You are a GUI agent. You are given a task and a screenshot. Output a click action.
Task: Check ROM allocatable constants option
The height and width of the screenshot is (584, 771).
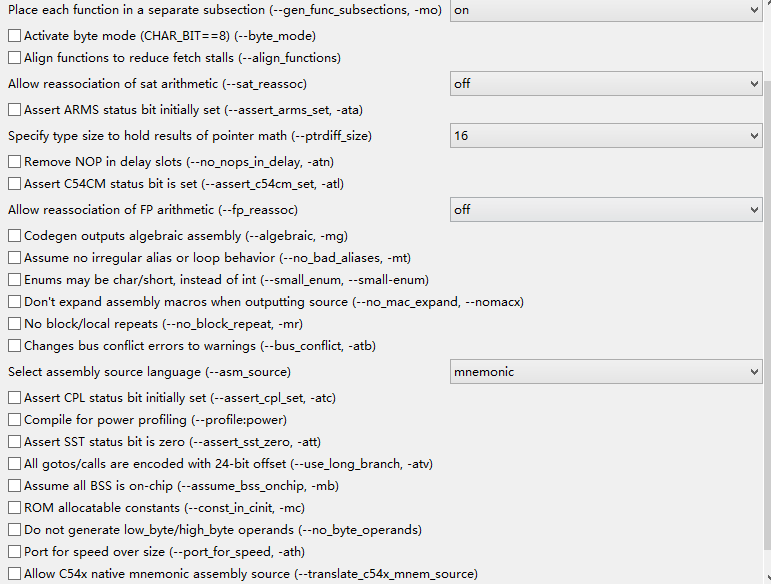point(14,508)
